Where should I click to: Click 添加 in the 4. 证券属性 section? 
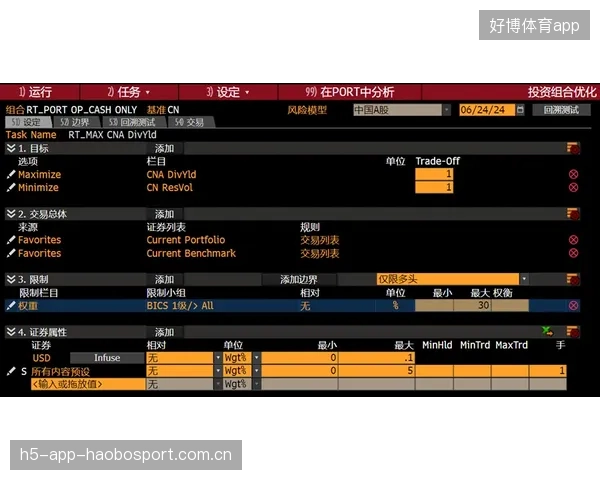[165, 332]
